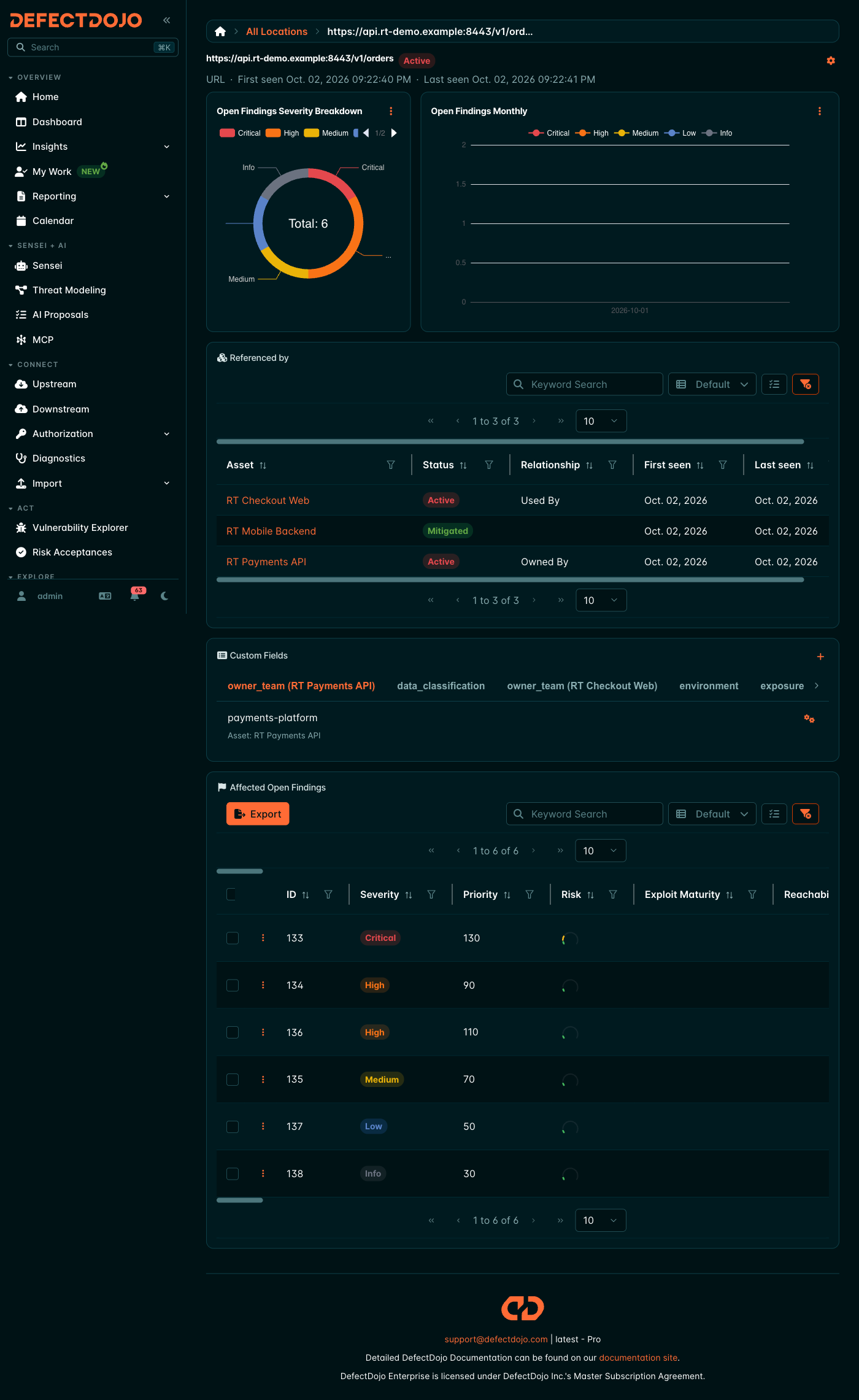Open row actions menu for finding 133
Screen dimensions: 859x1400
point(263,938)
